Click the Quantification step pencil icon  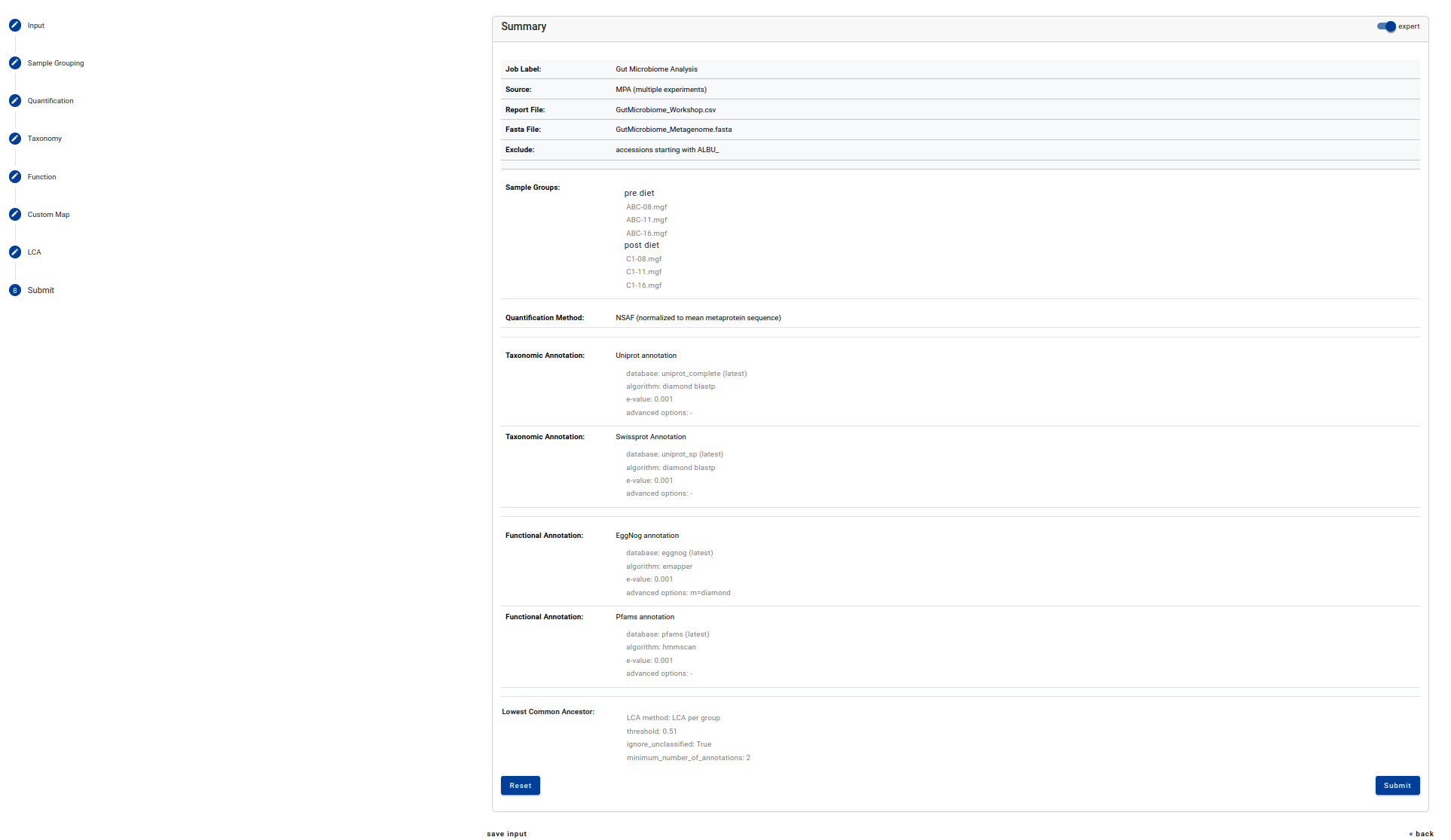15,101
